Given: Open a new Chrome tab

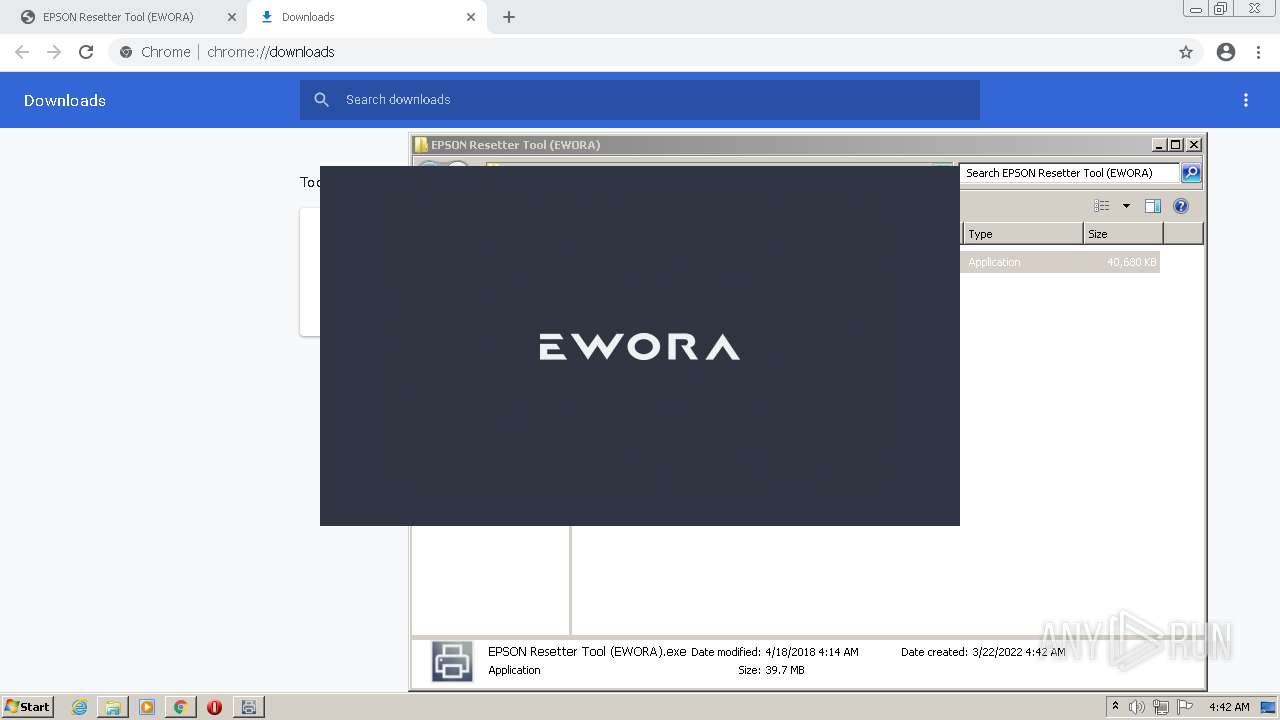Looking at the screenshot, I should click(x=509, y=17).
